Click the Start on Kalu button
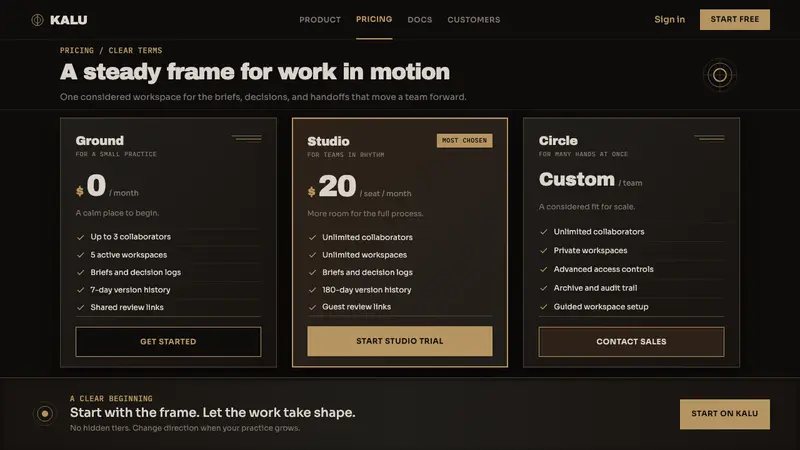This screenshot has height=450, width=800. click(724, 414)
